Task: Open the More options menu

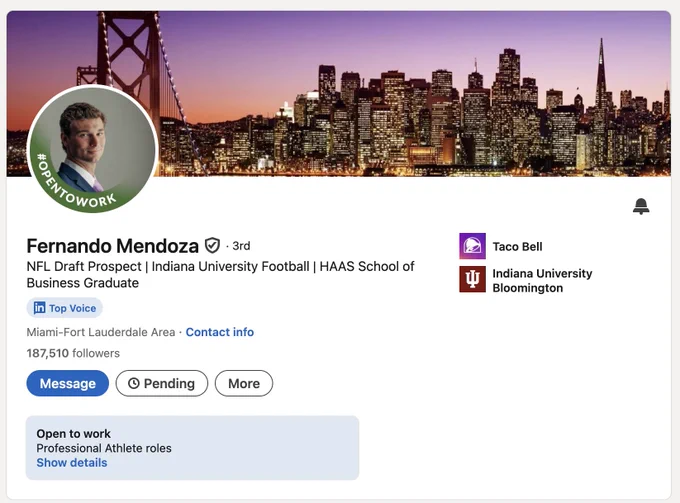Action: pos(244,383)
